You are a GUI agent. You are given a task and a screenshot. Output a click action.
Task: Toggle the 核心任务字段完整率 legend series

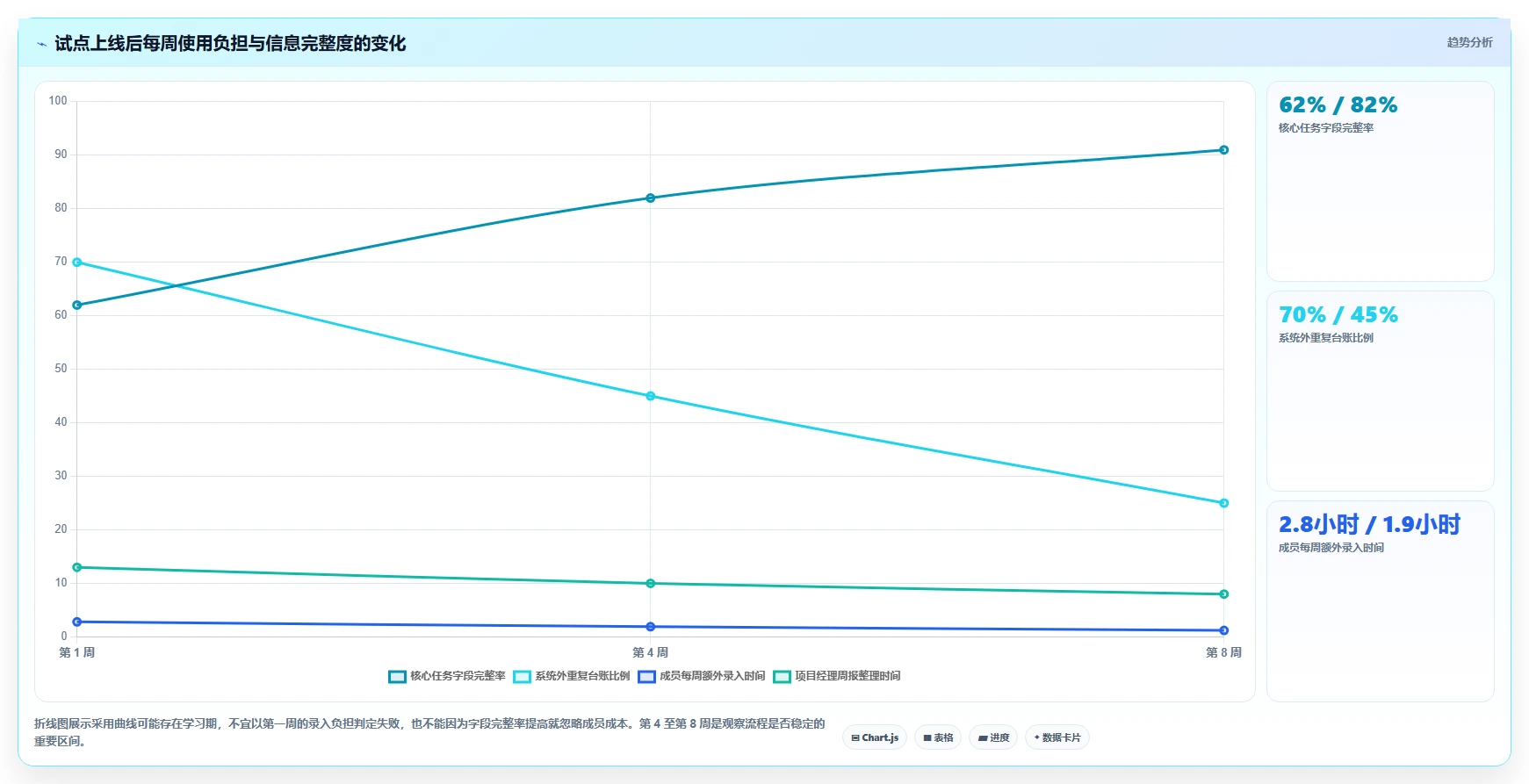[447, 676]
